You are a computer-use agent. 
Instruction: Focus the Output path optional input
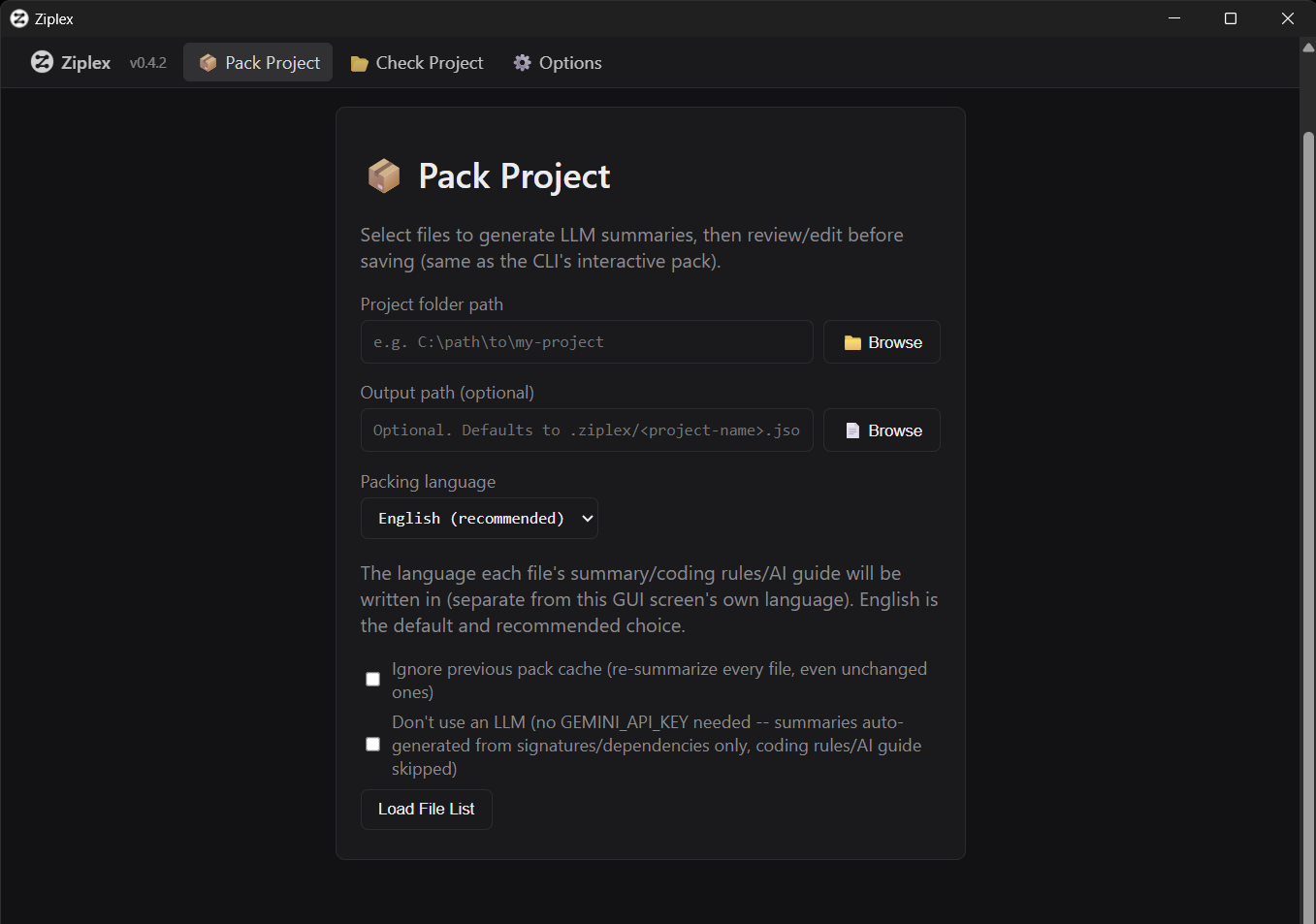point(587,430)
